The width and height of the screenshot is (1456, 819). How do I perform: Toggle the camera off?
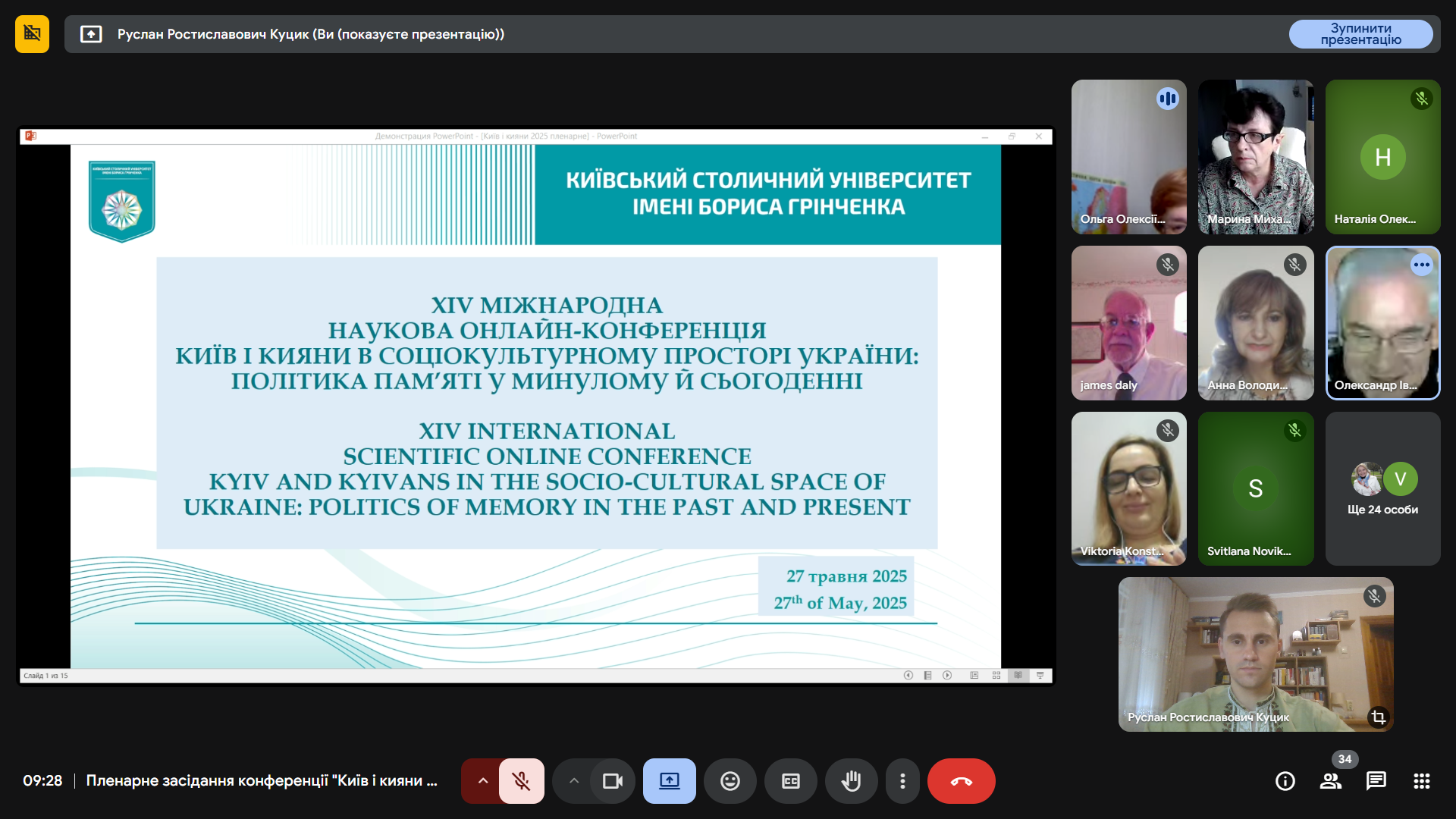[x=612, y=781]
